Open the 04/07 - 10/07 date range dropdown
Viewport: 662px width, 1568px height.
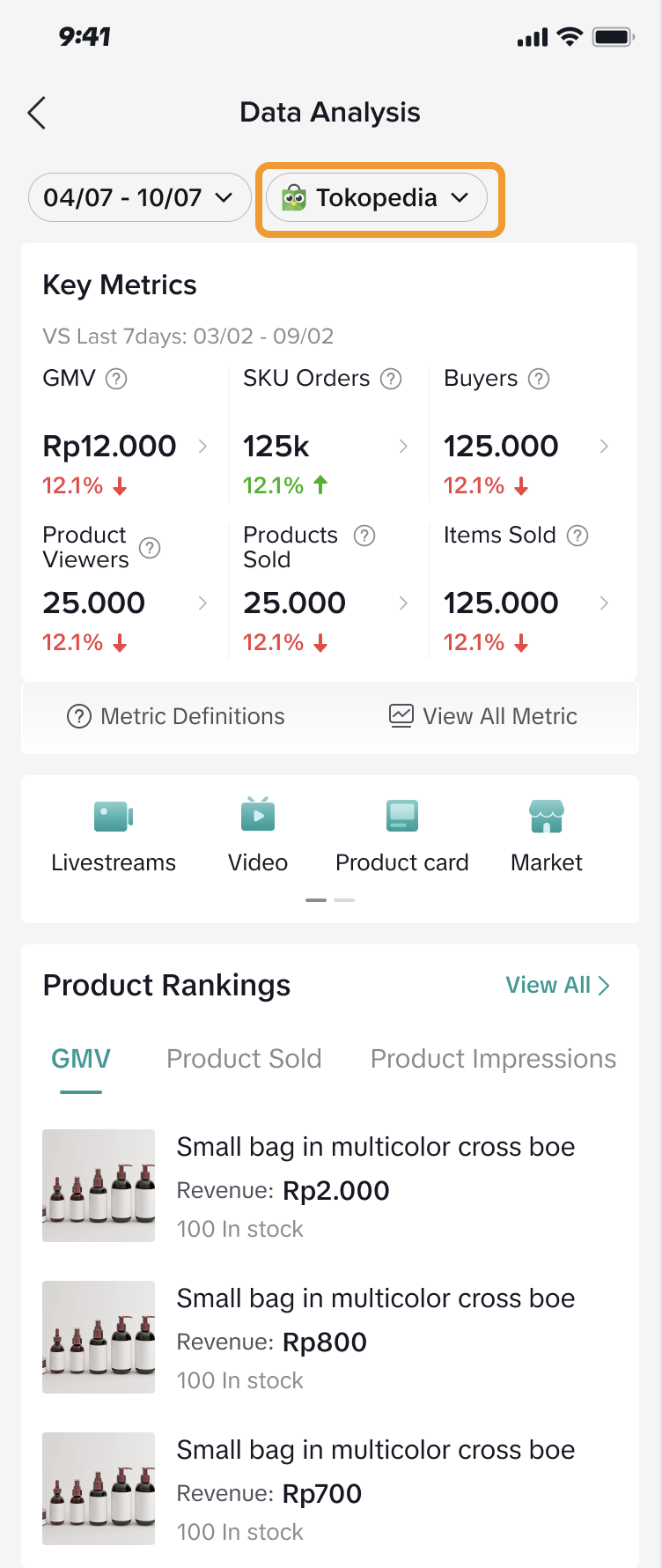point(139,197)
